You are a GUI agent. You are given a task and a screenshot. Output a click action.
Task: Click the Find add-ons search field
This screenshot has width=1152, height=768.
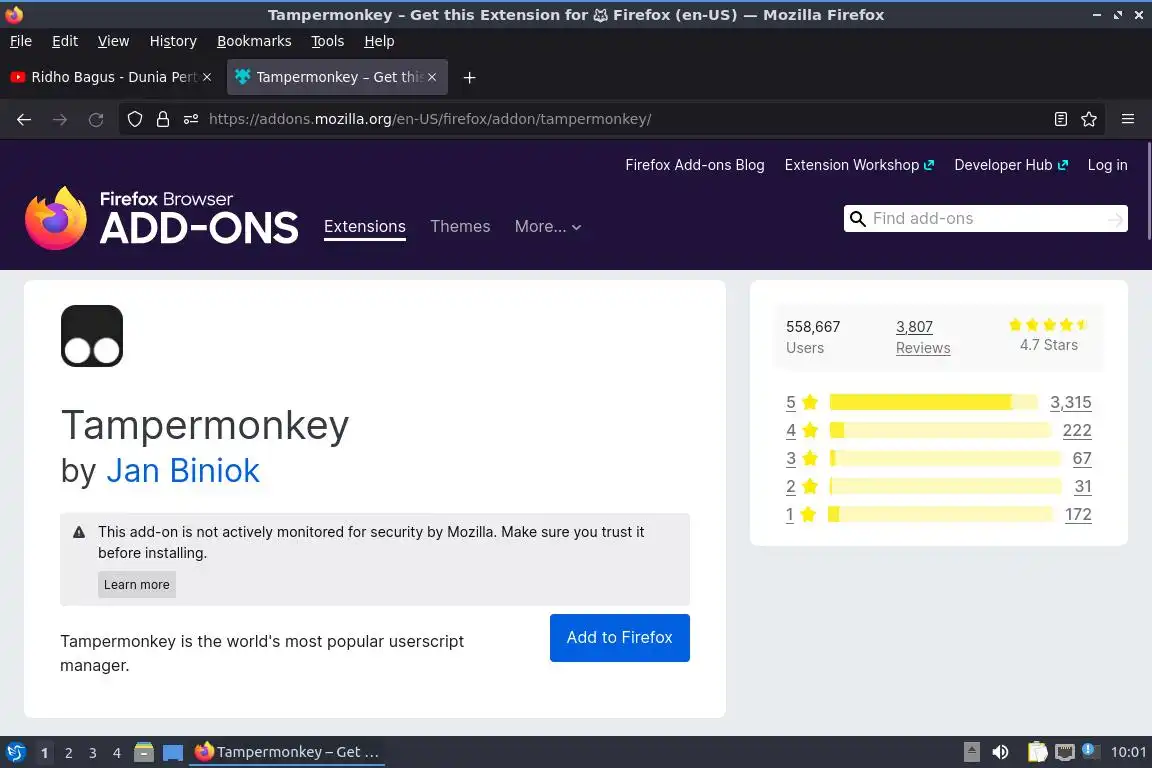[x=986, y=218]
